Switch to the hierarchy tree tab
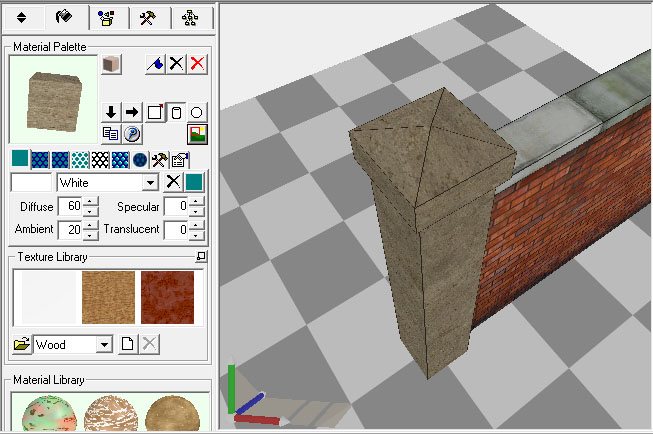653x434 pixels. pyautogui.click(x=190, y=18)
